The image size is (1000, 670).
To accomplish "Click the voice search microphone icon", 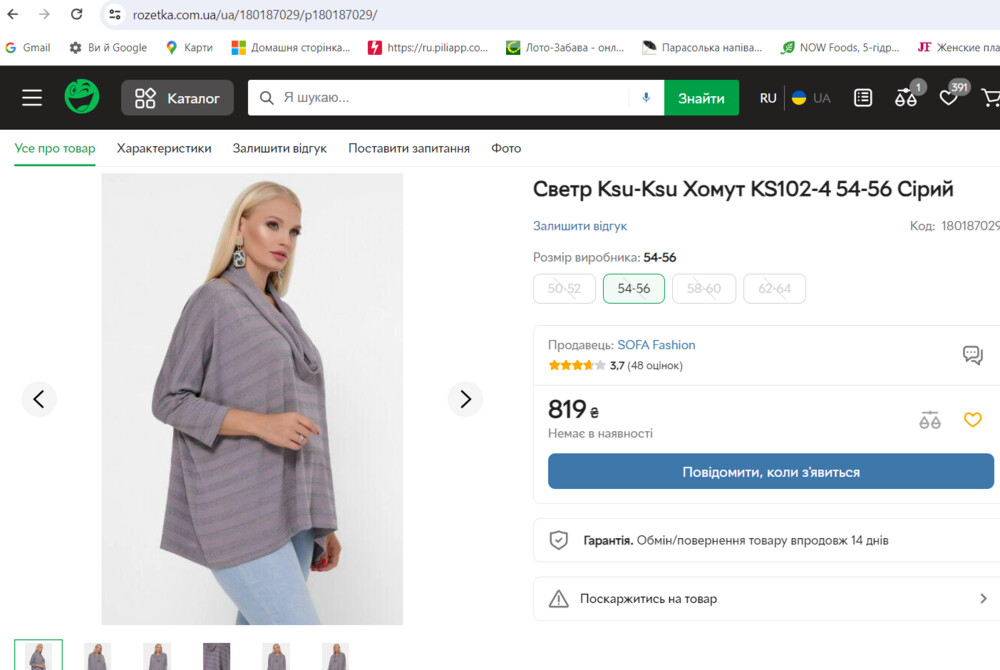I will tap(646, 98).
